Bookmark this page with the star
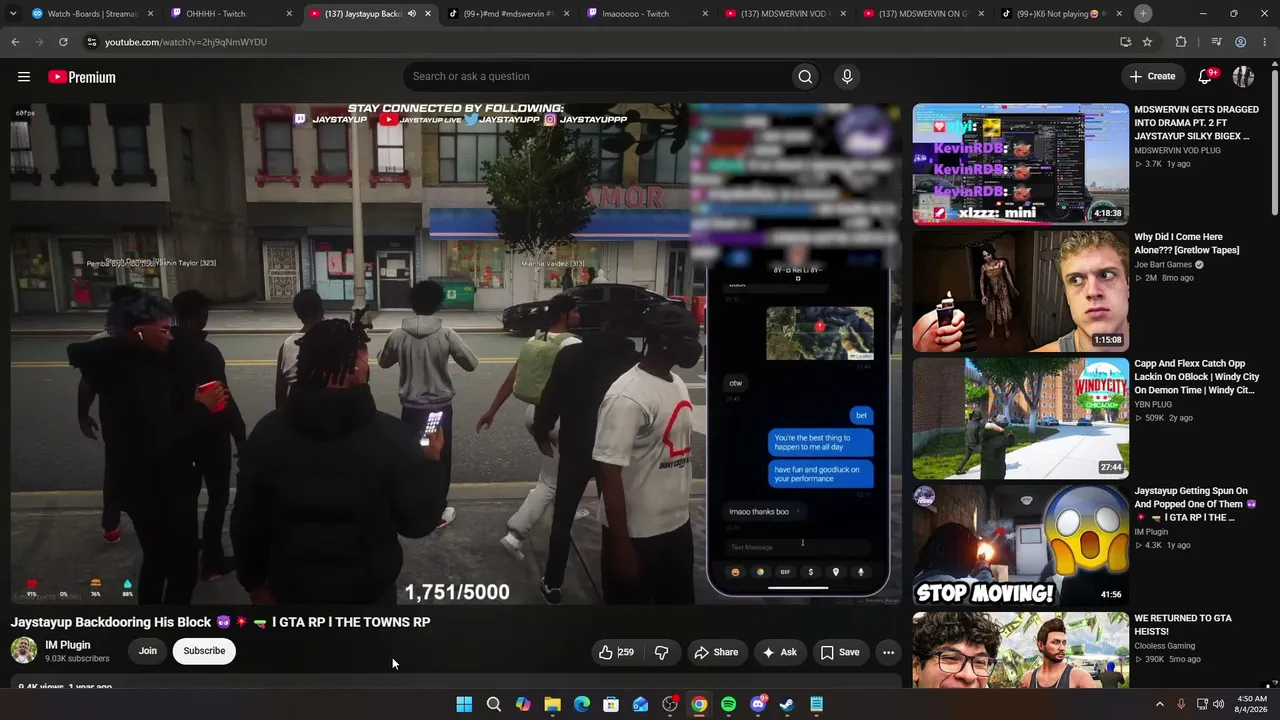Viewport: 1280px width, 720px height. click(1147, 42)
